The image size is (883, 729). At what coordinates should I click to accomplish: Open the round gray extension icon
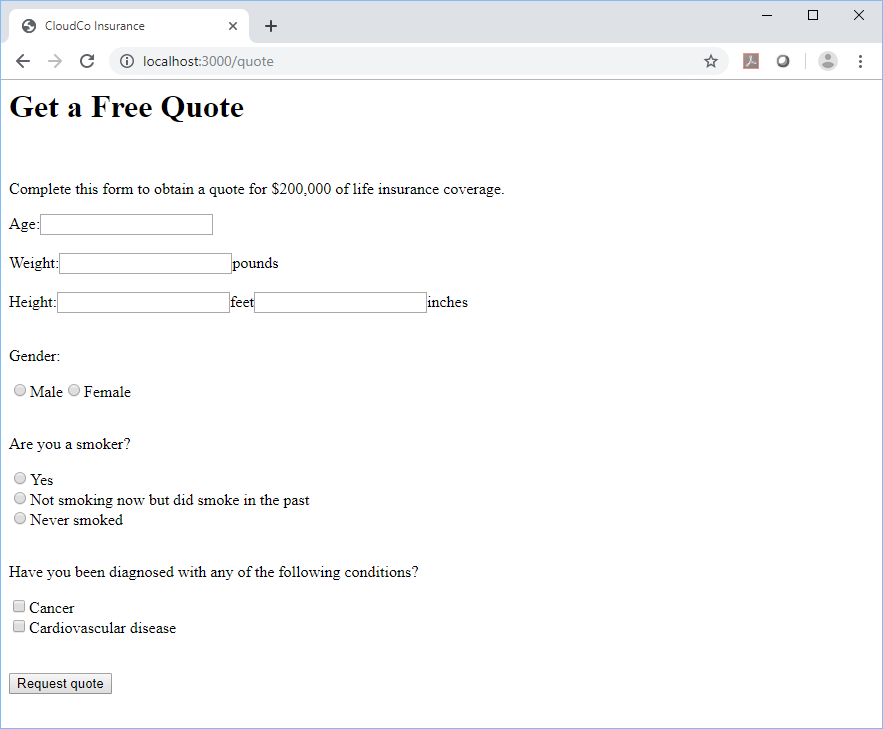(x=783, y=61)
